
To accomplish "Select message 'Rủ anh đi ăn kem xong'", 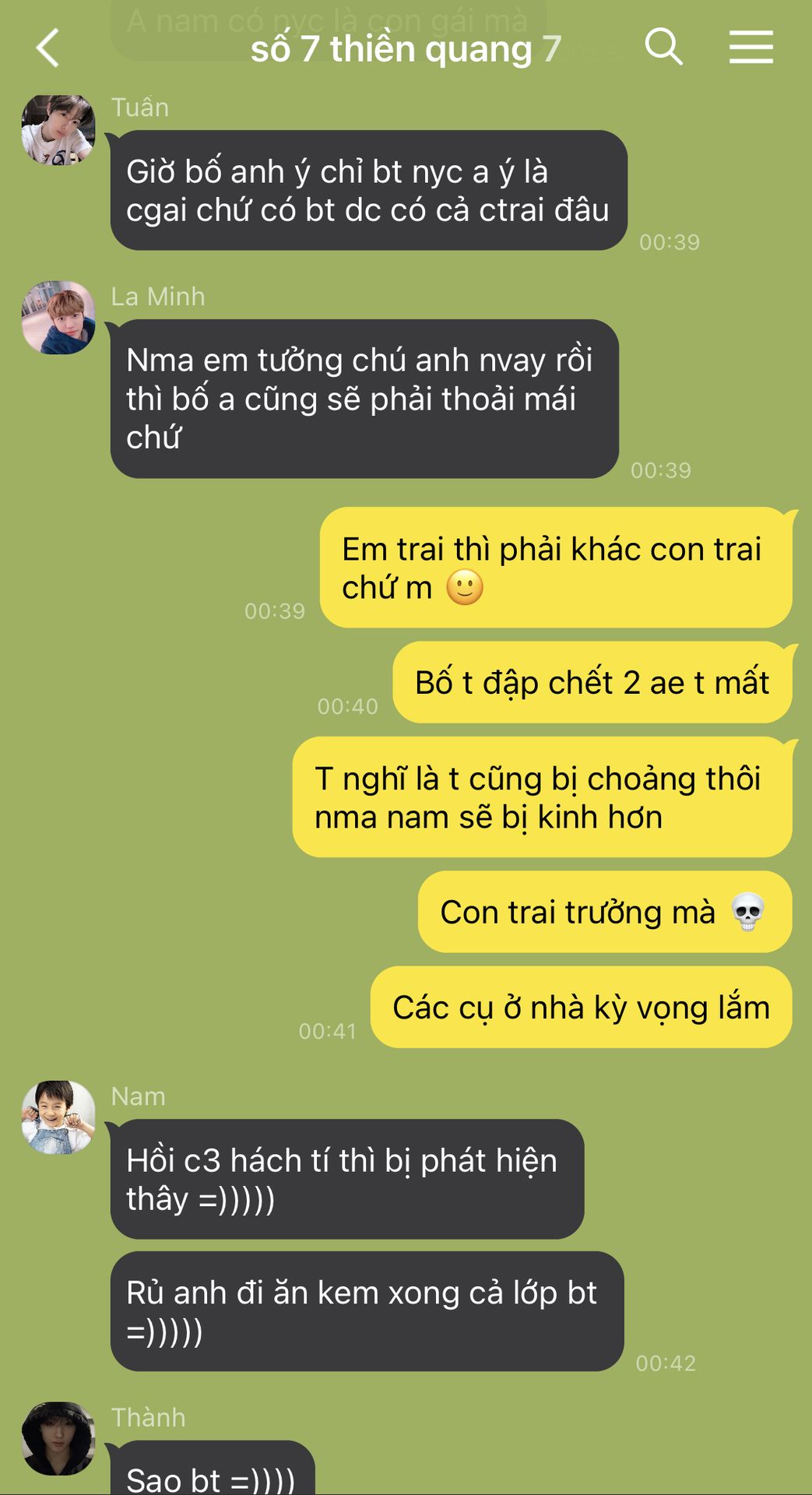I will [367, 1311].
